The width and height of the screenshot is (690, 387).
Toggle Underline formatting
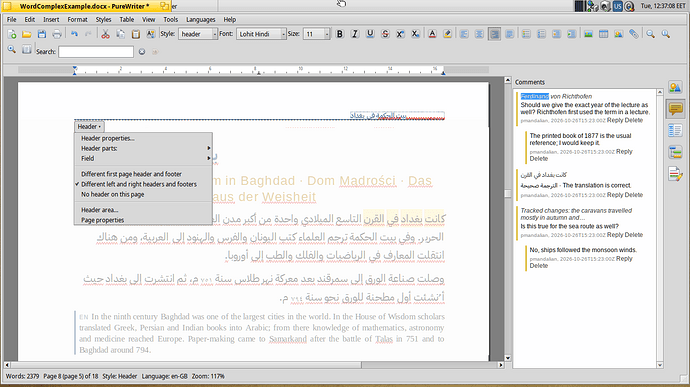click(x=370, y=34)
